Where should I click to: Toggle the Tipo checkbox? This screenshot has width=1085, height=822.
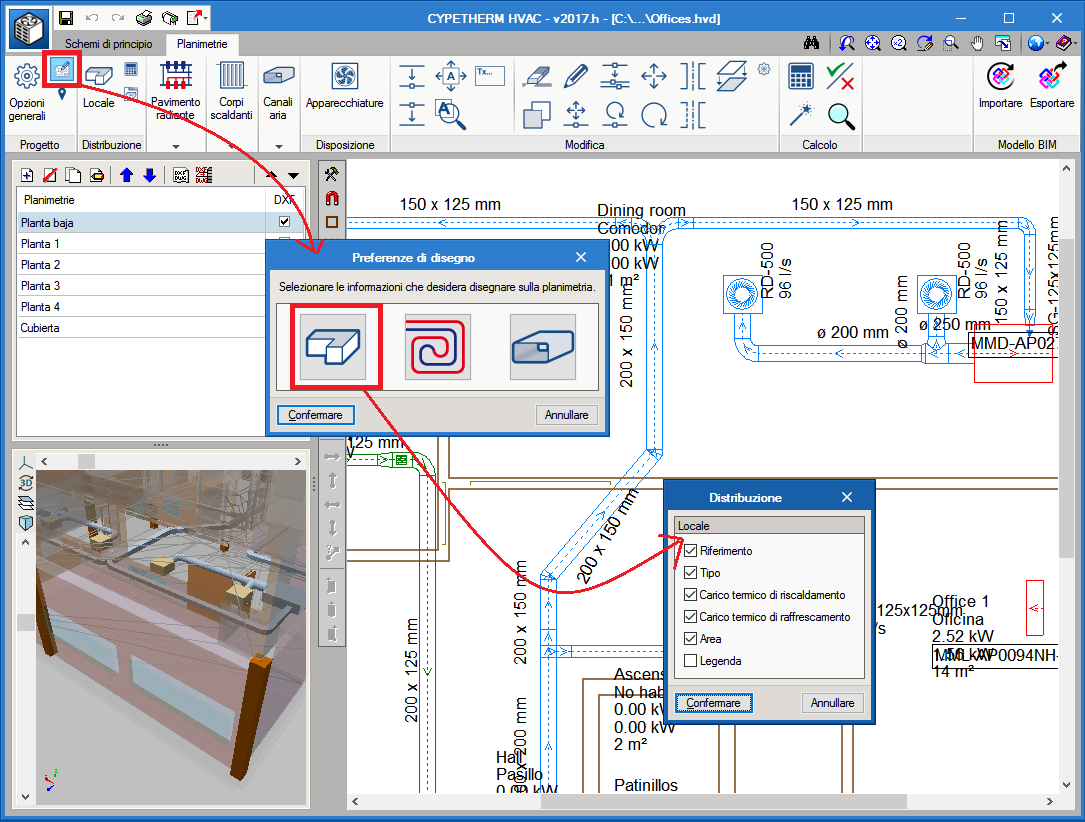(691, 573)
